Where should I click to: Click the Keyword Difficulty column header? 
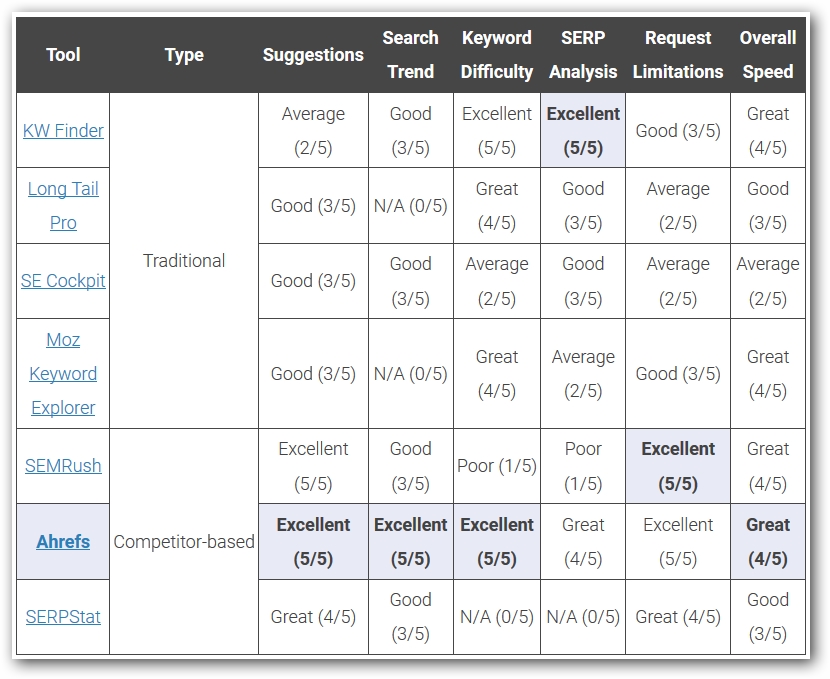coord(497,55)
